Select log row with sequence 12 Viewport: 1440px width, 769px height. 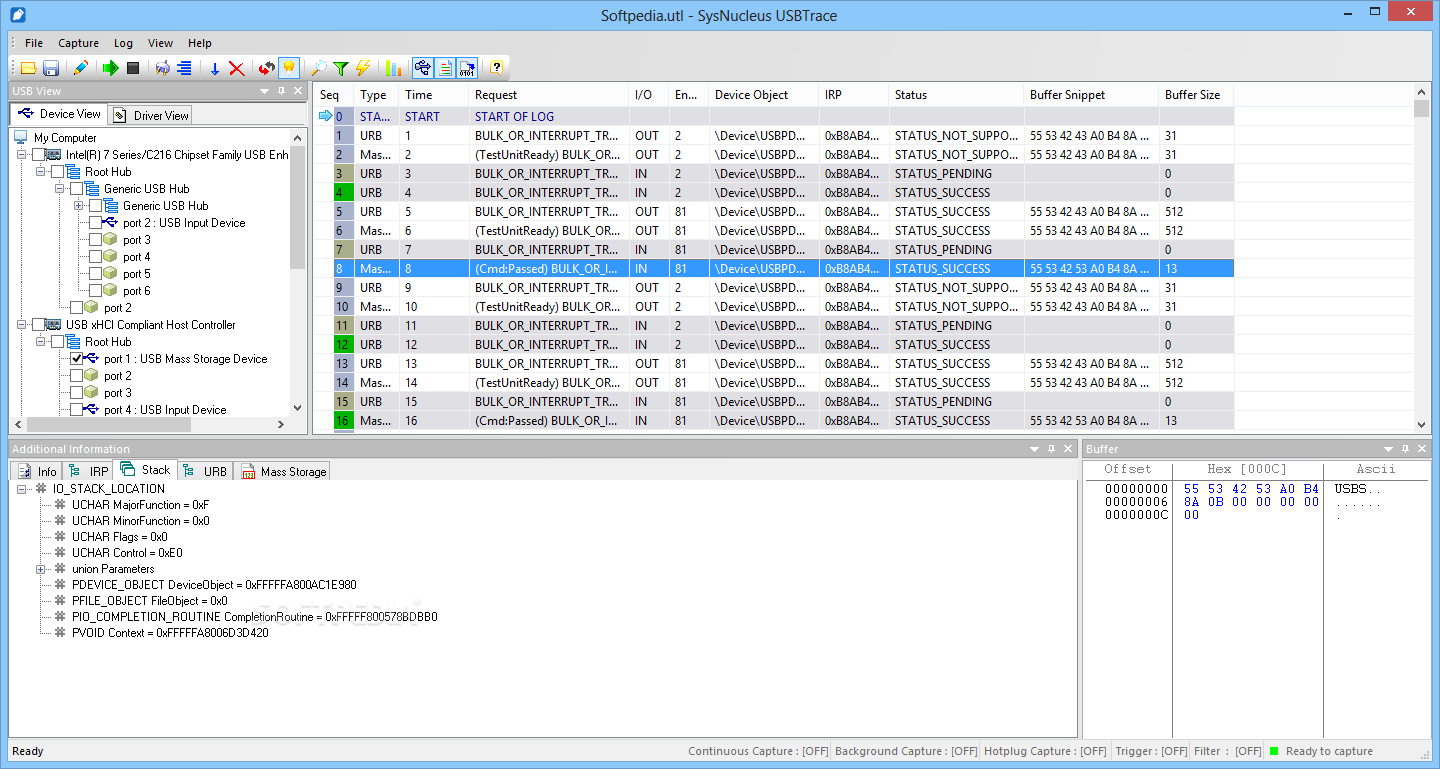(x=775, y=345)
